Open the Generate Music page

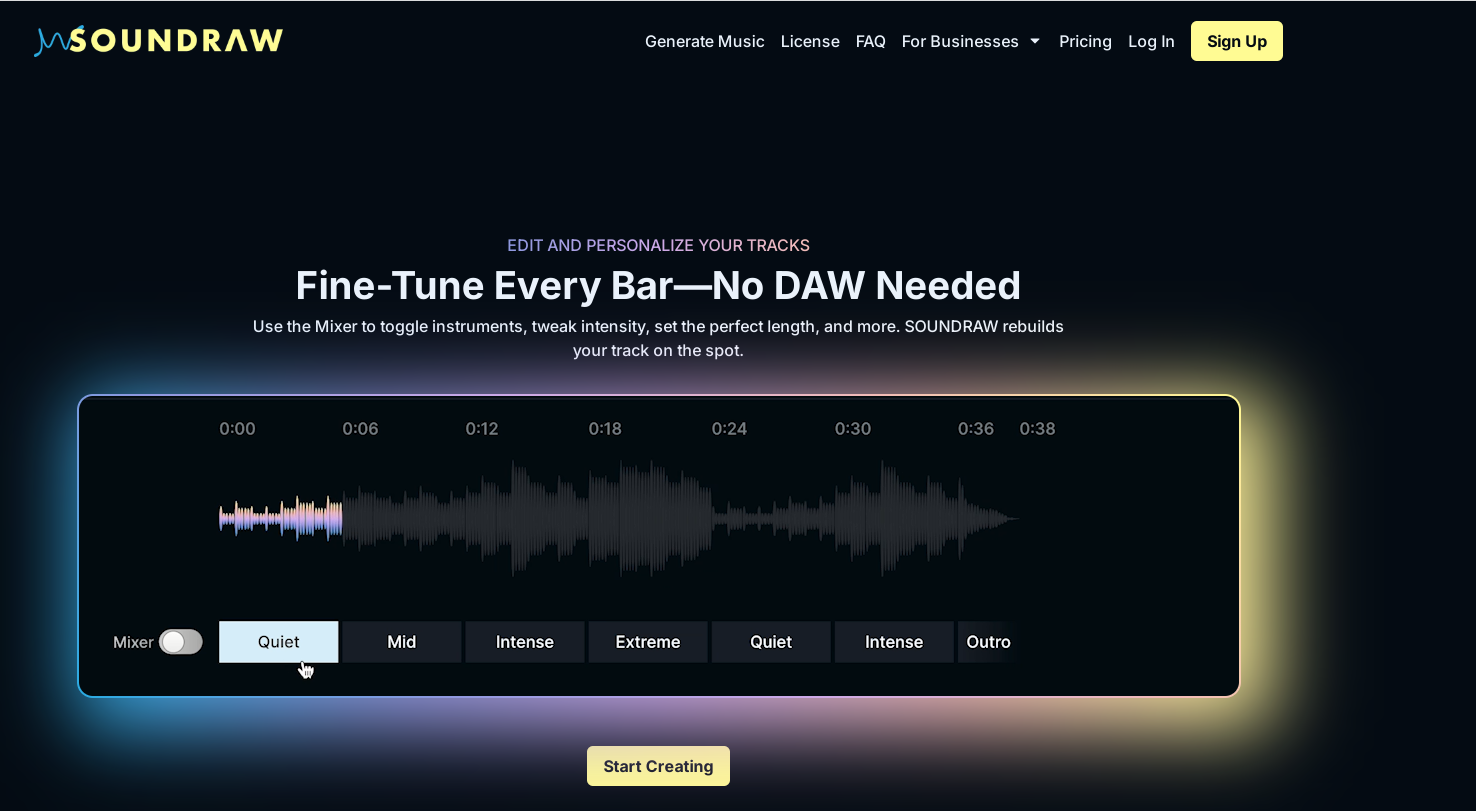[x=704, y=41]
